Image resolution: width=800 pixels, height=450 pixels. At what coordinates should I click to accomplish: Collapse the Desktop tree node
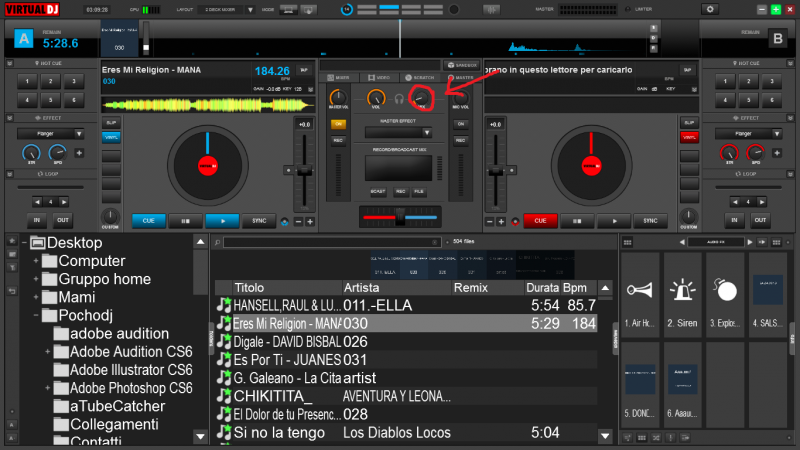[24, 243]
